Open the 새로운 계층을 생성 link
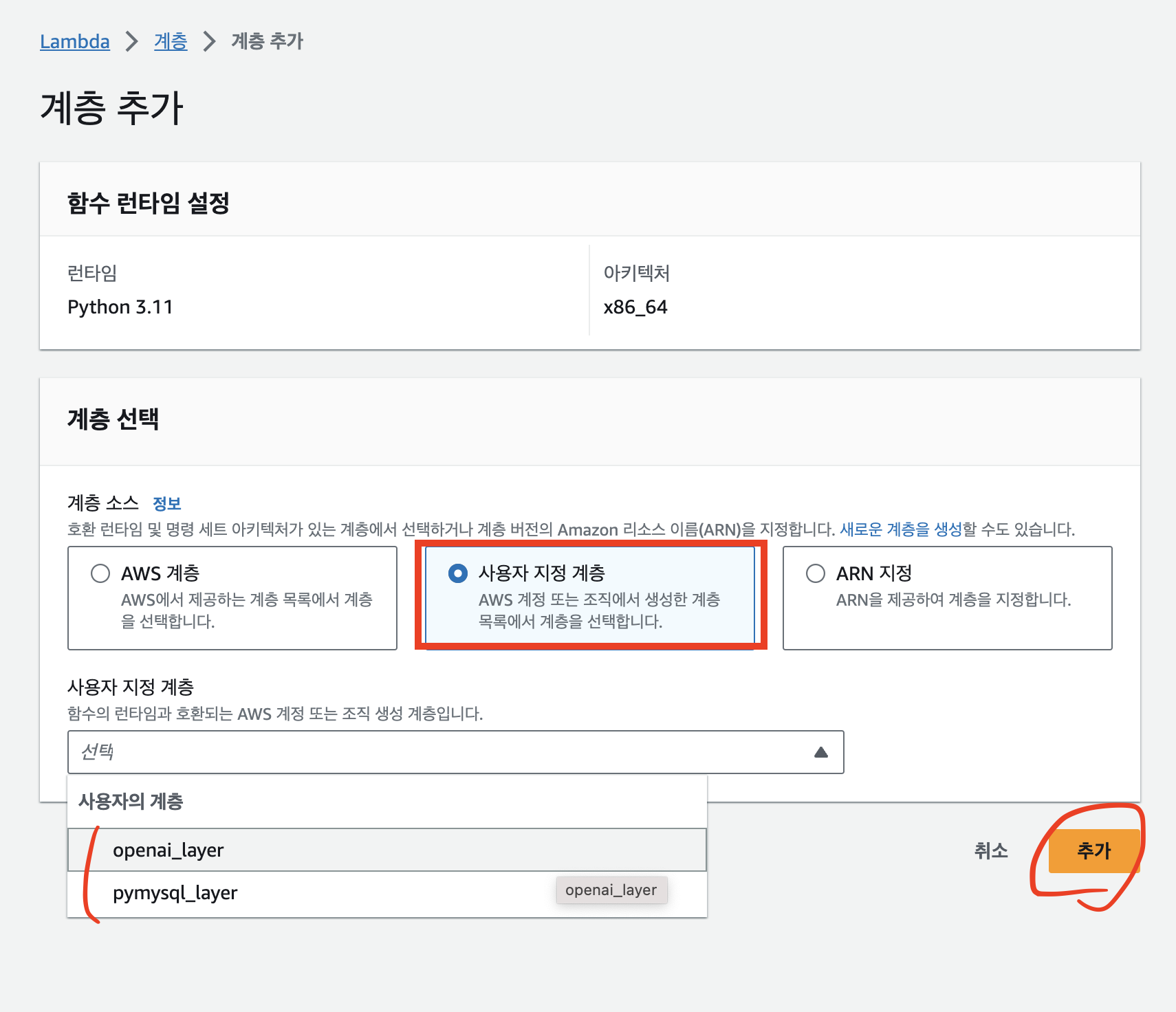The image size is (1176, 1012). pyautogui.click(x=901, y=529)
